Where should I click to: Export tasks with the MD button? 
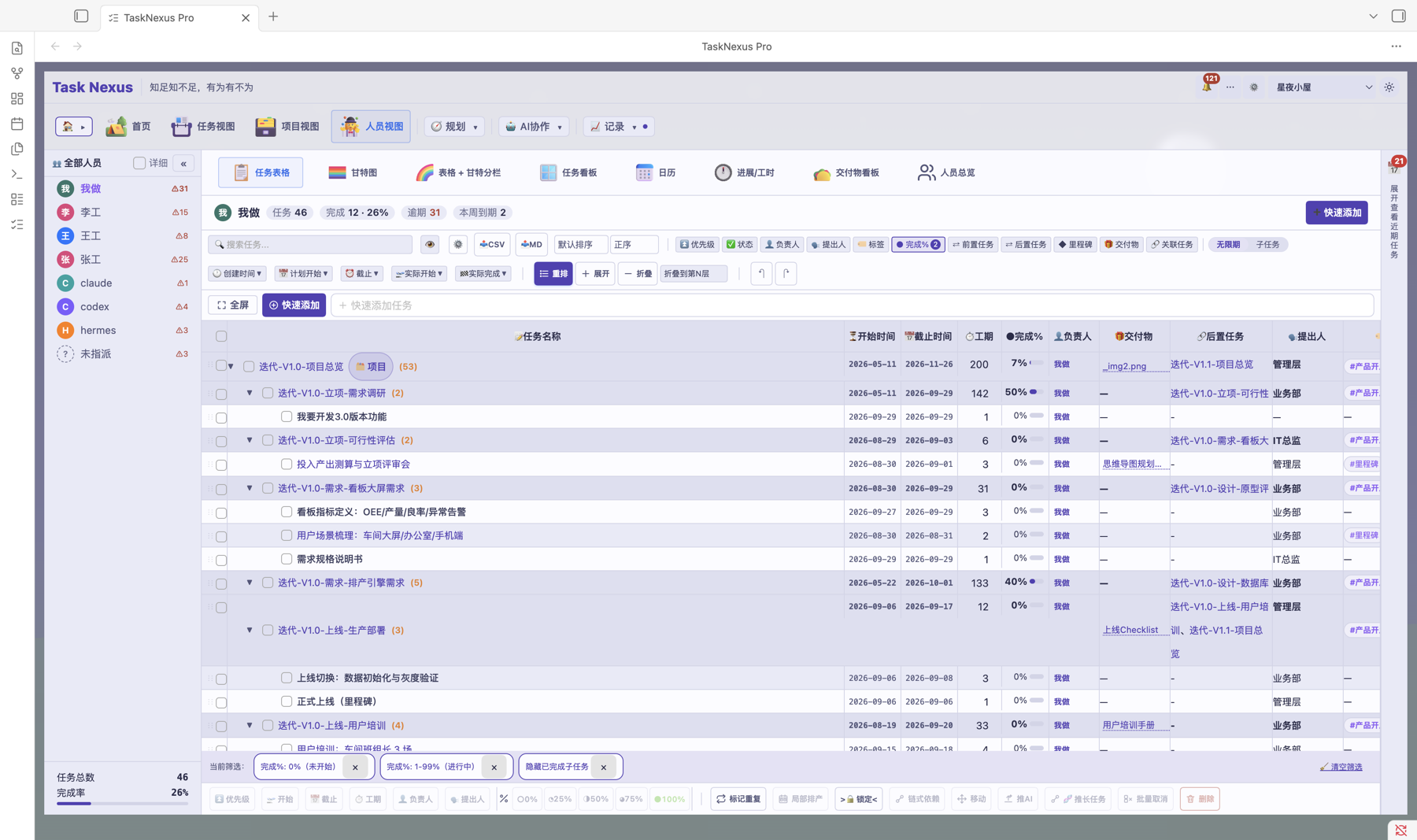pyautogui.click(x=532, y=245)
